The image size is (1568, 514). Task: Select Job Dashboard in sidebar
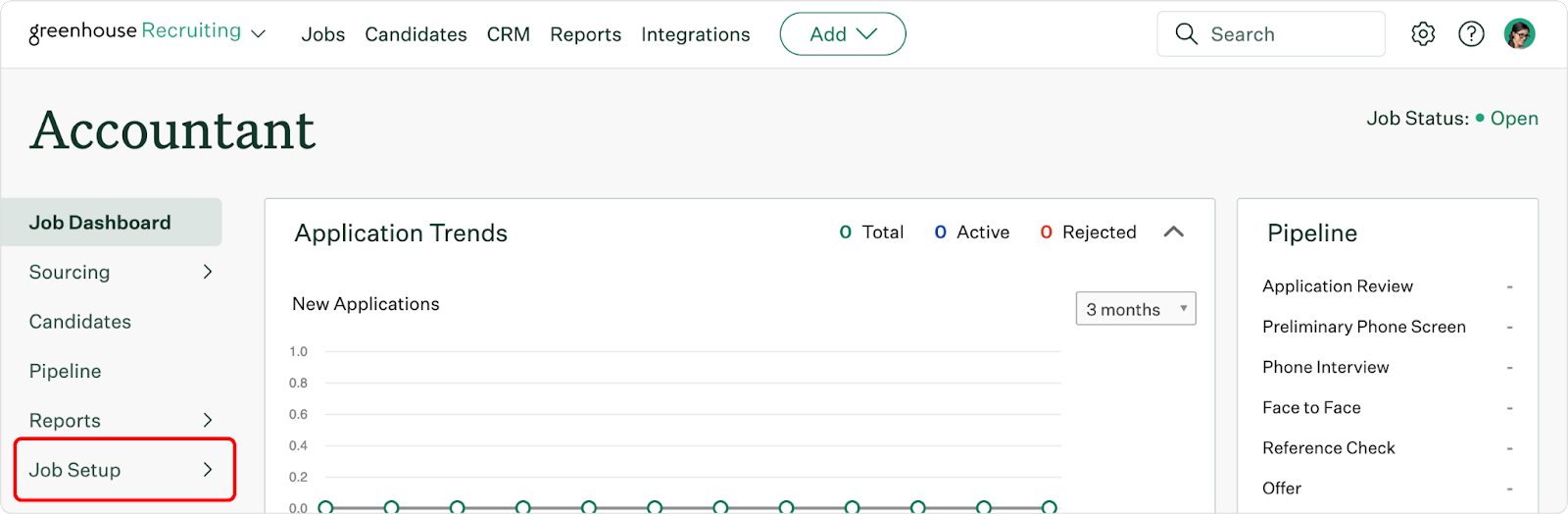tap(112, 223)
